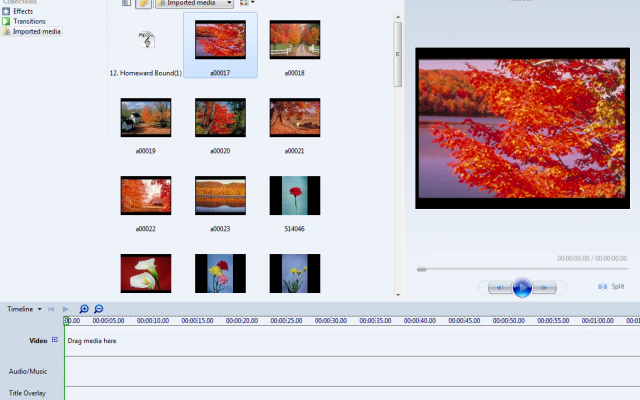640x400 pixels.
Task: Click the media list scroll down arrow
Action: 398,295
